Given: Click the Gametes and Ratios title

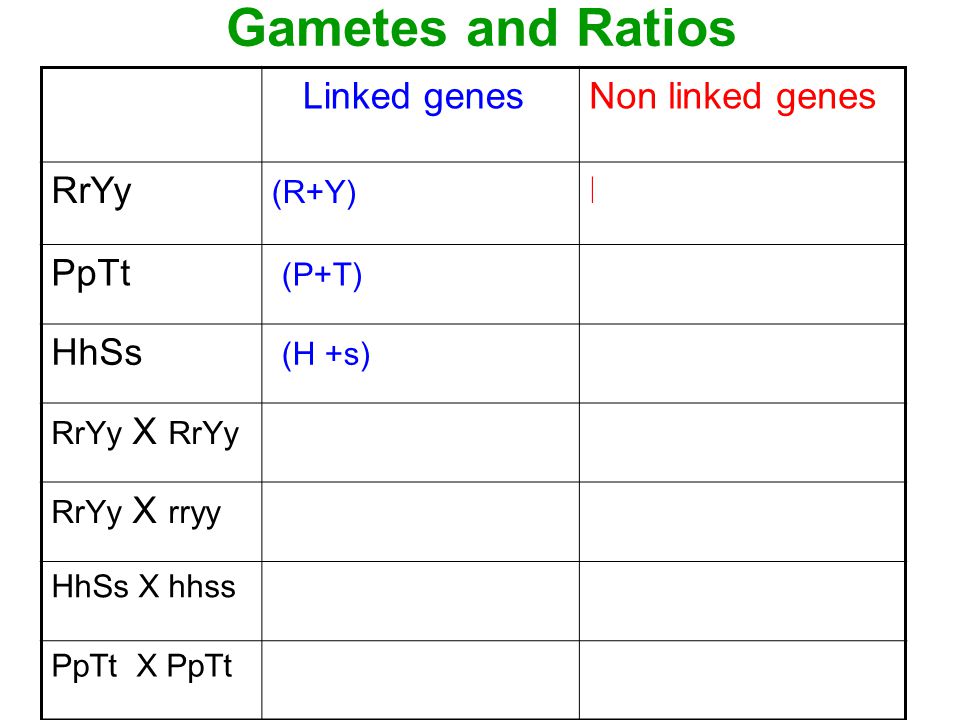Looking at the screenshot, I should coord(481,29).
